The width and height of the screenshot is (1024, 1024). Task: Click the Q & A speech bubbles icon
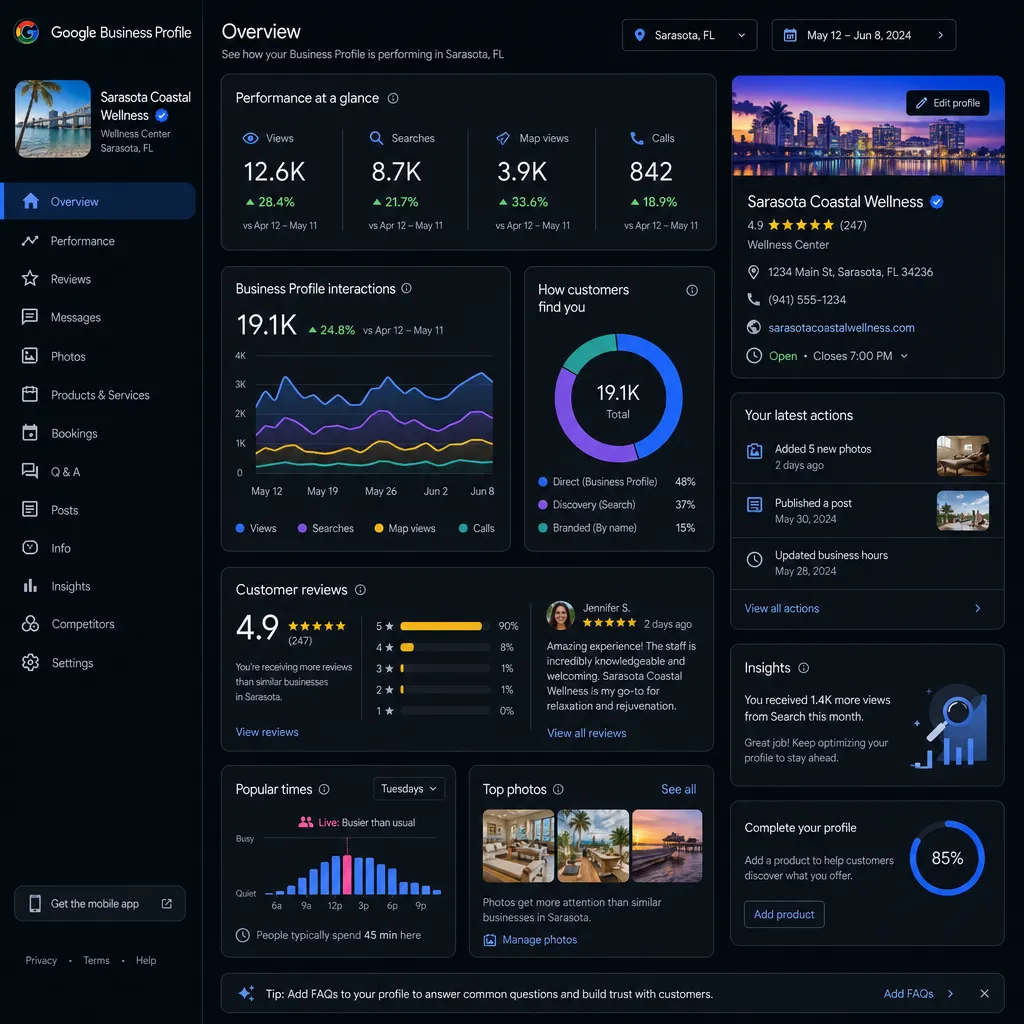[30, 471]
